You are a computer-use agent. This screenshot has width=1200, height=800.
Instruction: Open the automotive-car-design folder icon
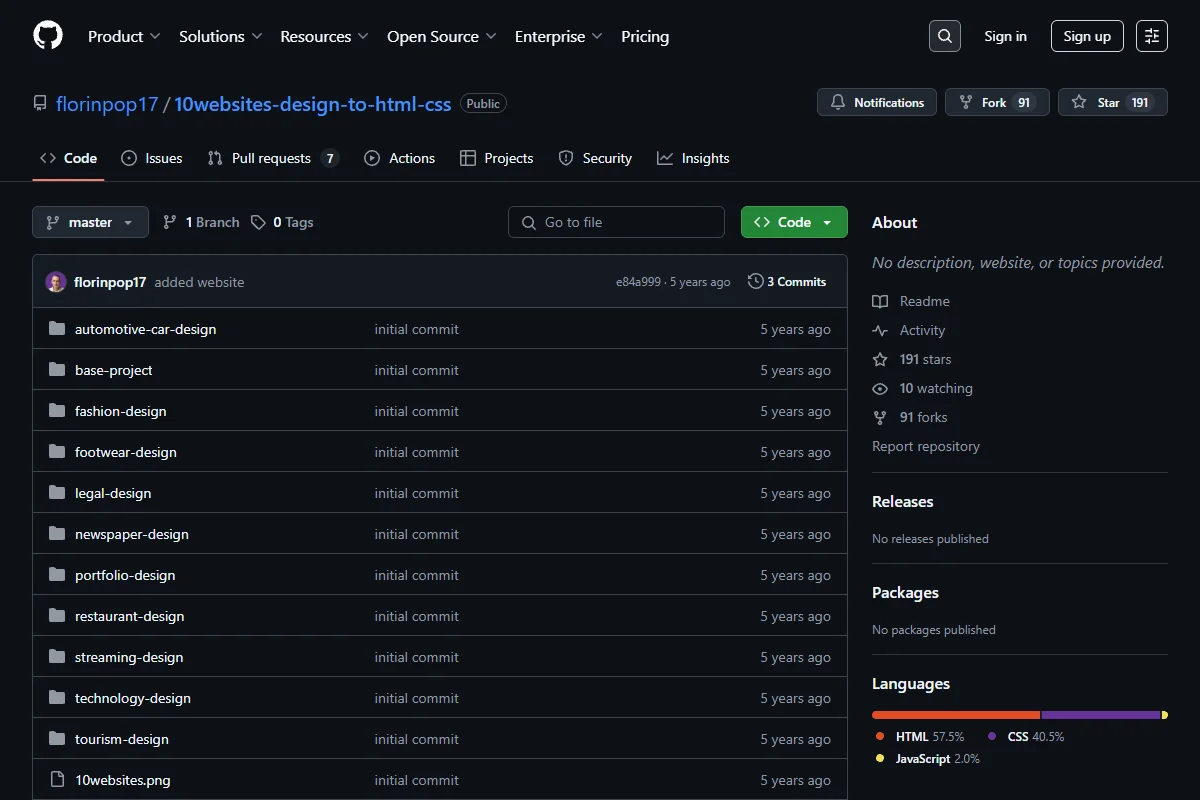(x=57, y=329)
